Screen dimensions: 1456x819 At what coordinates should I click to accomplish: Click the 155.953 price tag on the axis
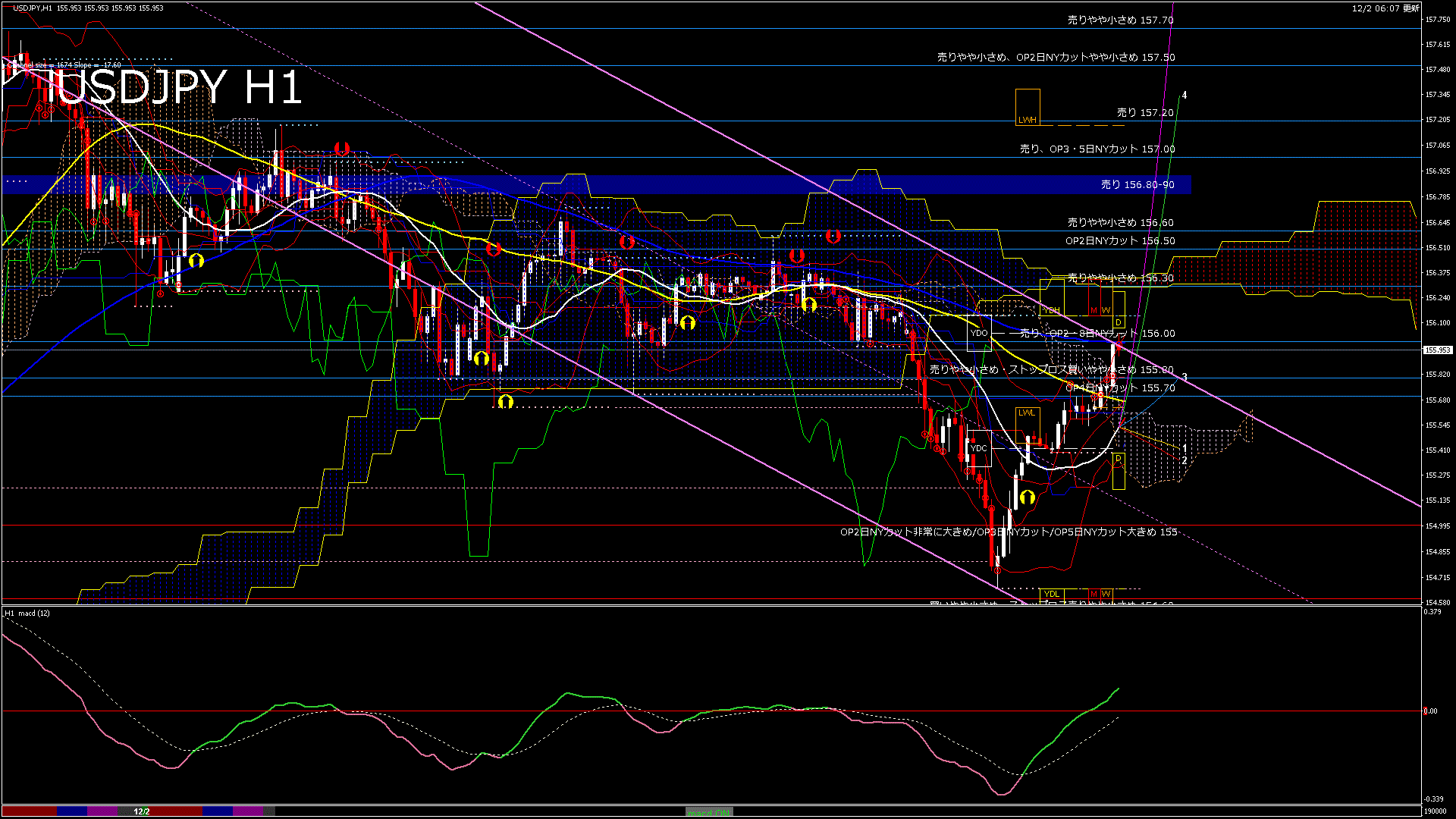tap(1437, 350)
